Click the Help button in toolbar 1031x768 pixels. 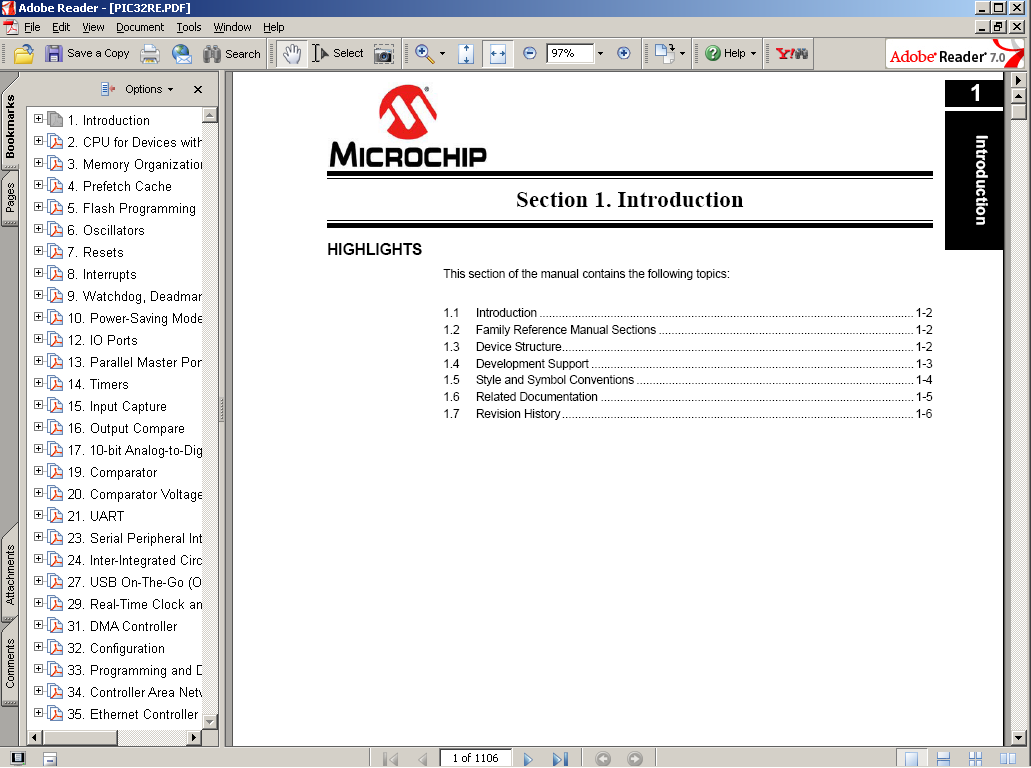(725, 53)
